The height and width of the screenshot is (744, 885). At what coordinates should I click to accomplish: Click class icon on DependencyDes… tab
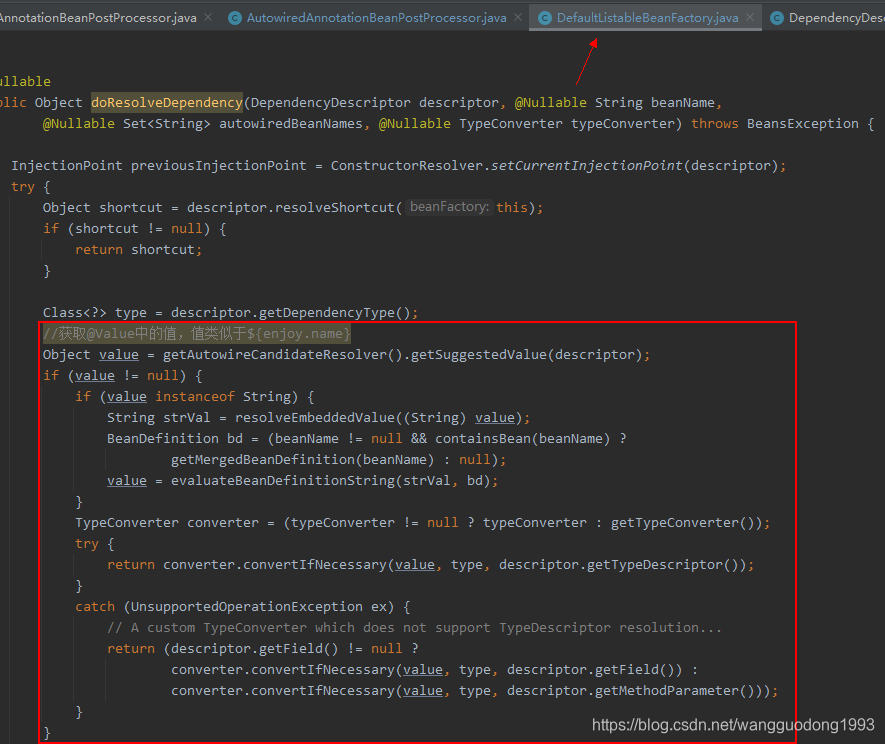777,18
